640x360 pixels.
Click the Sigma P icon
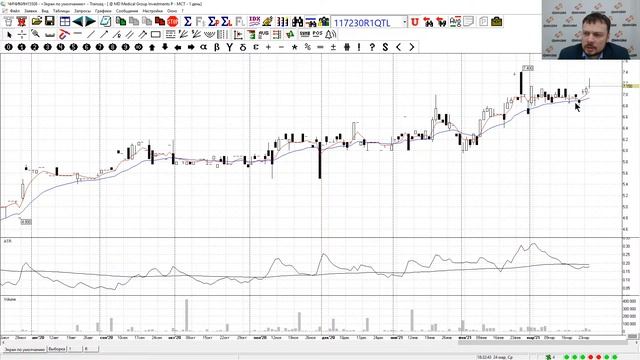click(213, 22)
